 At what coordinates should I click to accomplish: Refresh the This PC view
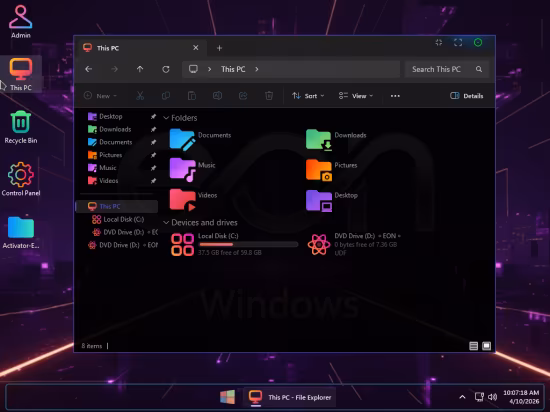[166, 69]
